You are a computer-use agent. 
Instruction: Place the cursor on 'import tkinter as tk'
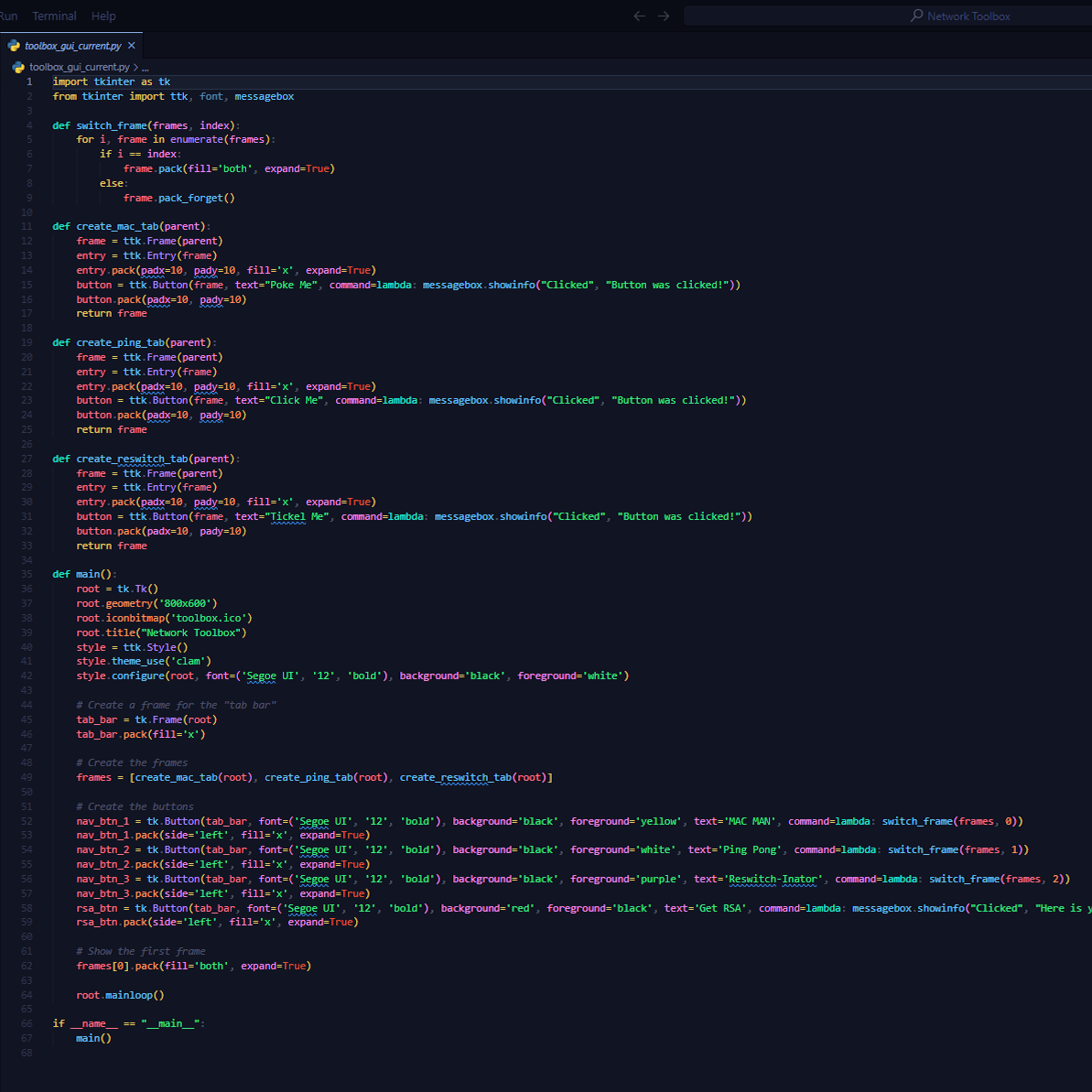point(112,81)
